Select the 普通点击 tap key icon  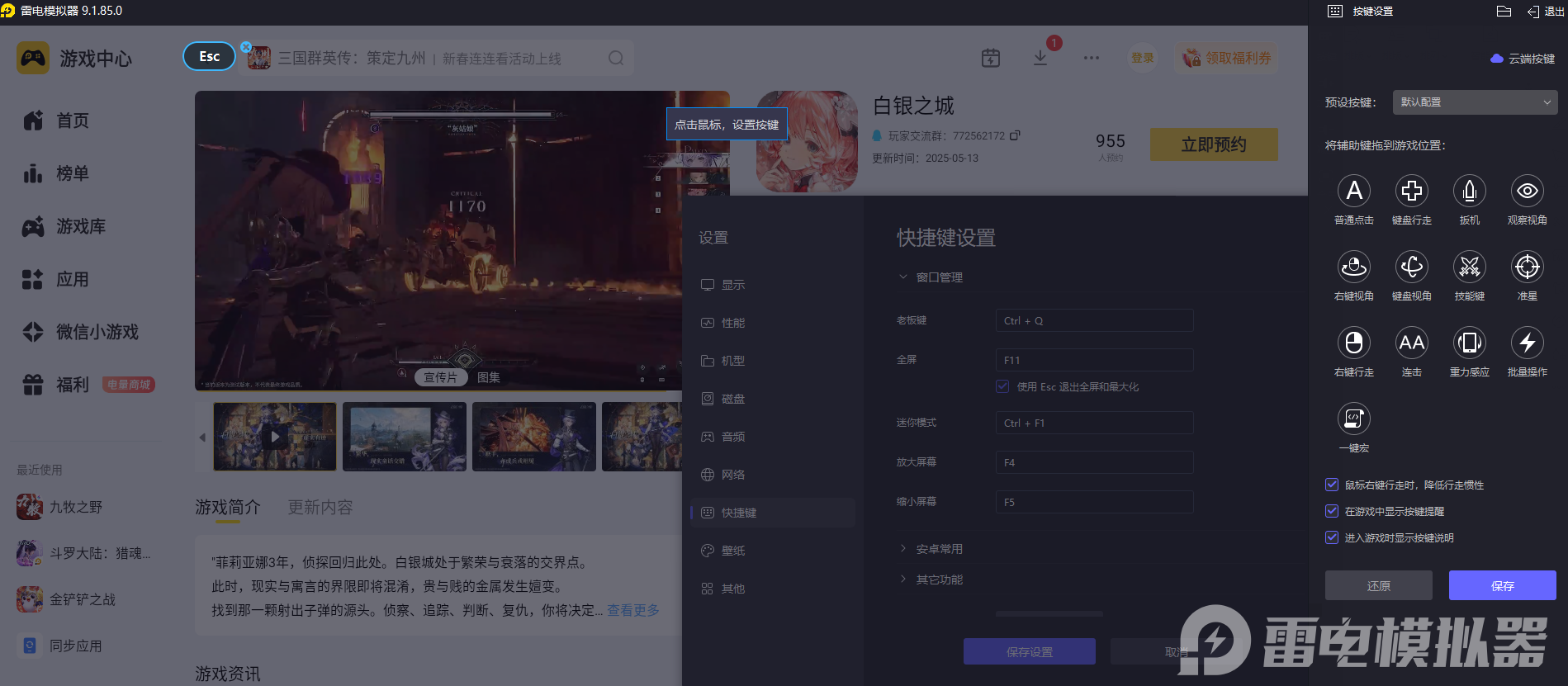(x=1354, y=191)
